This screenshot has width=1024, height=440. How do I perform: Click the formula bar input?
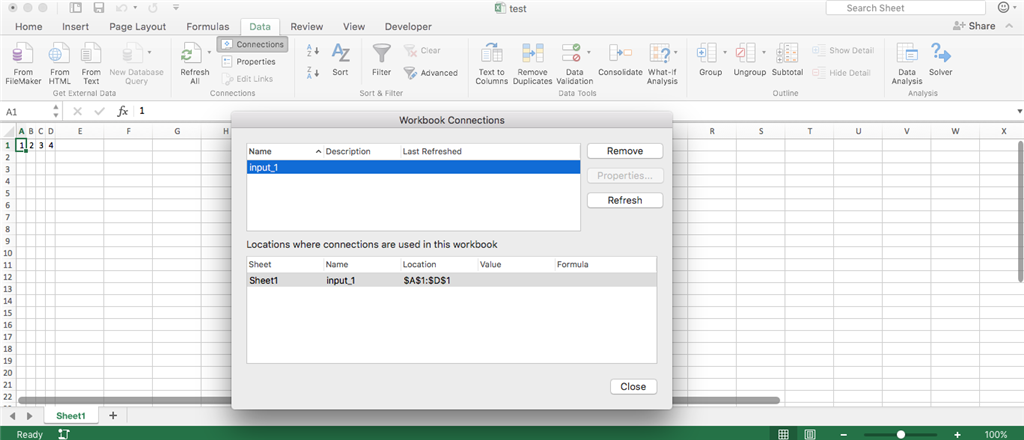(575, 112)
